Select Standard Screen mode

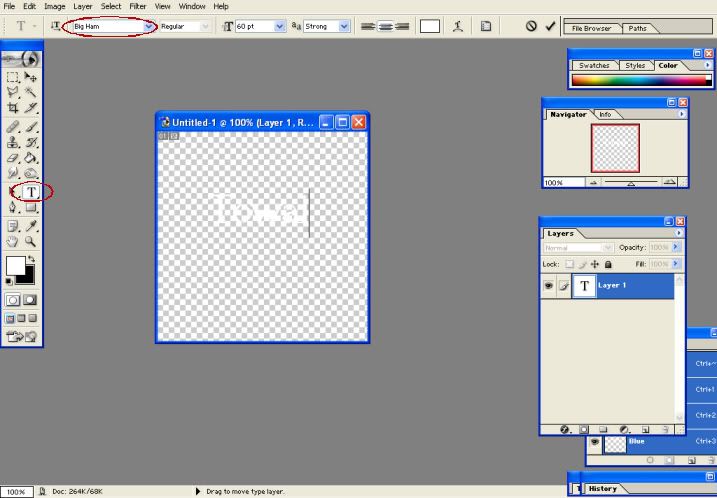pos(10,318)
